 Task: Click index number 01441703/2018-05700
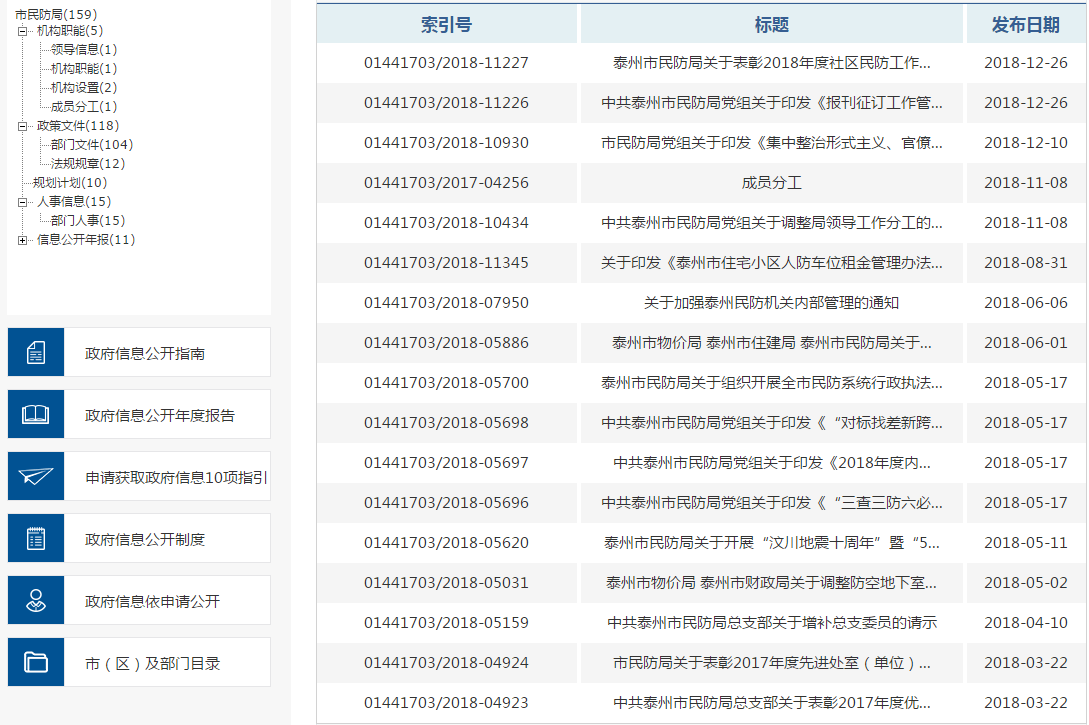point(447,383)
